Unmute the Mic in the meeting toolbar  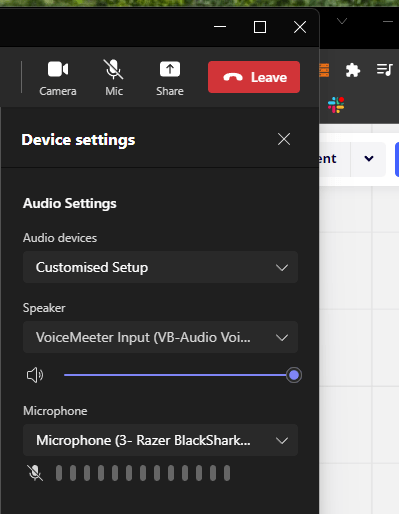114,78
